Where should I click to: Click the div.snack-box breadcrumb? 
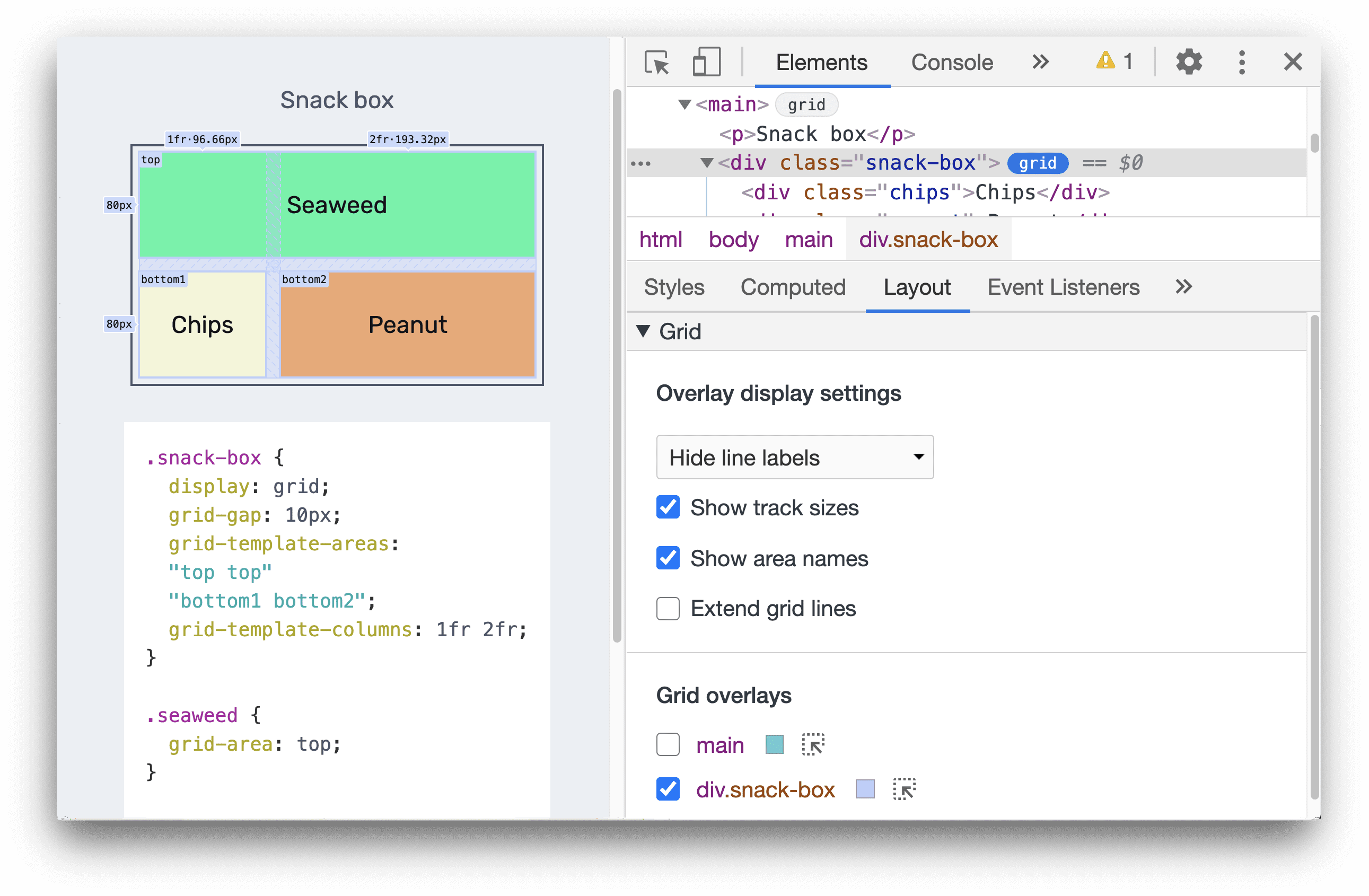pyautogui.click(x=929, y=240)
